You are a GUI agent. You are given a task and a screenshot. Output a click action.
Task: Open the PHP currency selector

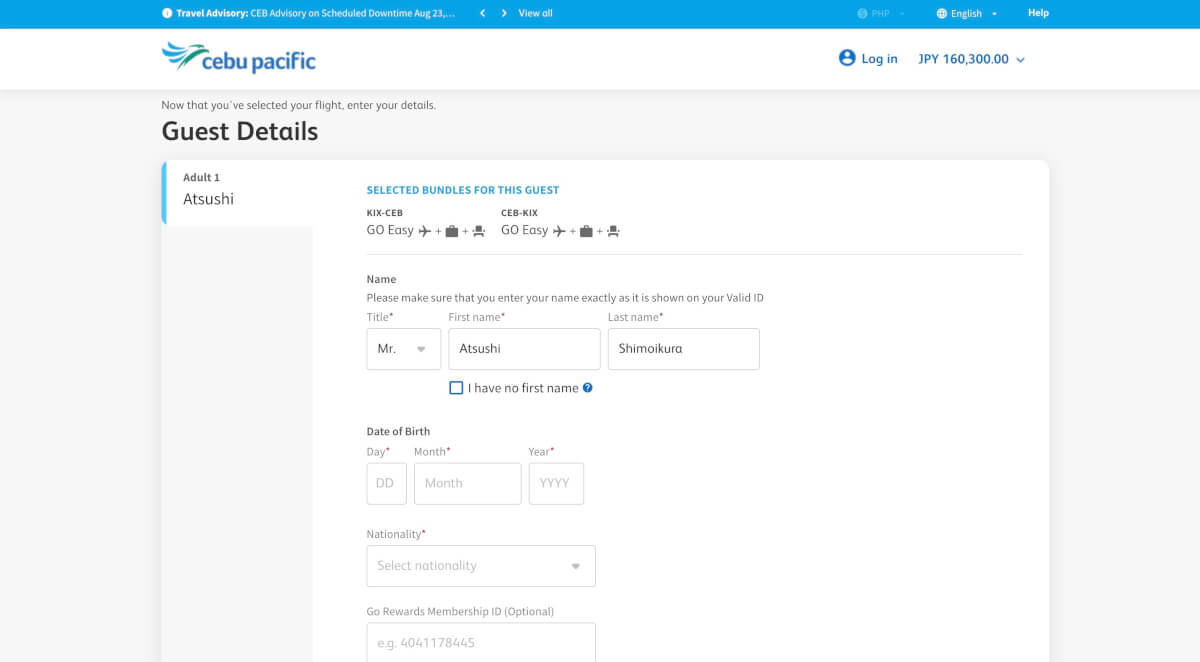pos(881,14)
